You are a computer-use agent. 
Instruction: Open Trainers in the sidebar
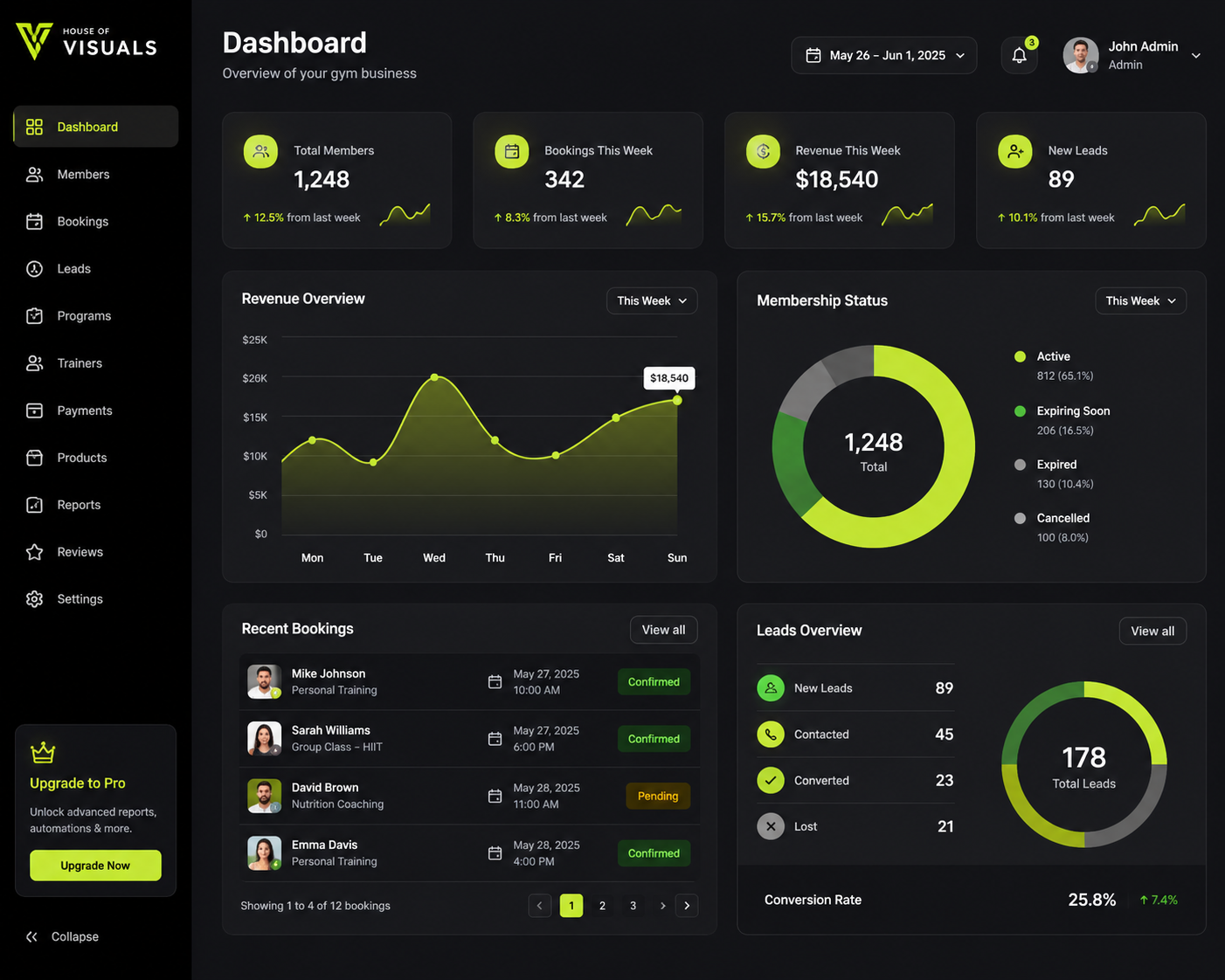96,363
